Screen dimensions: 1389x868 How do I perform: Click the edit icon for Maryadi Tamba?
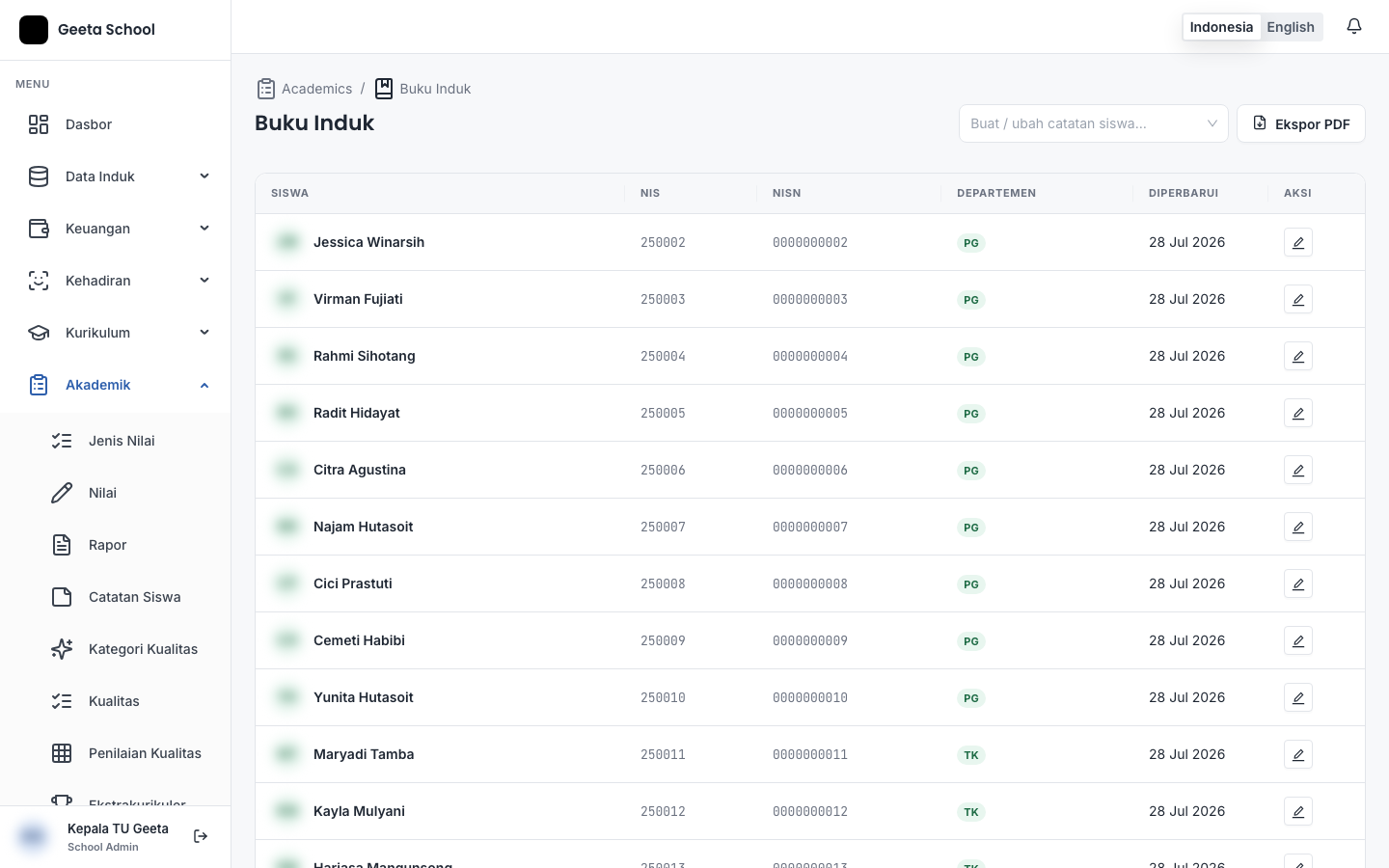[x=1298, y=754]
